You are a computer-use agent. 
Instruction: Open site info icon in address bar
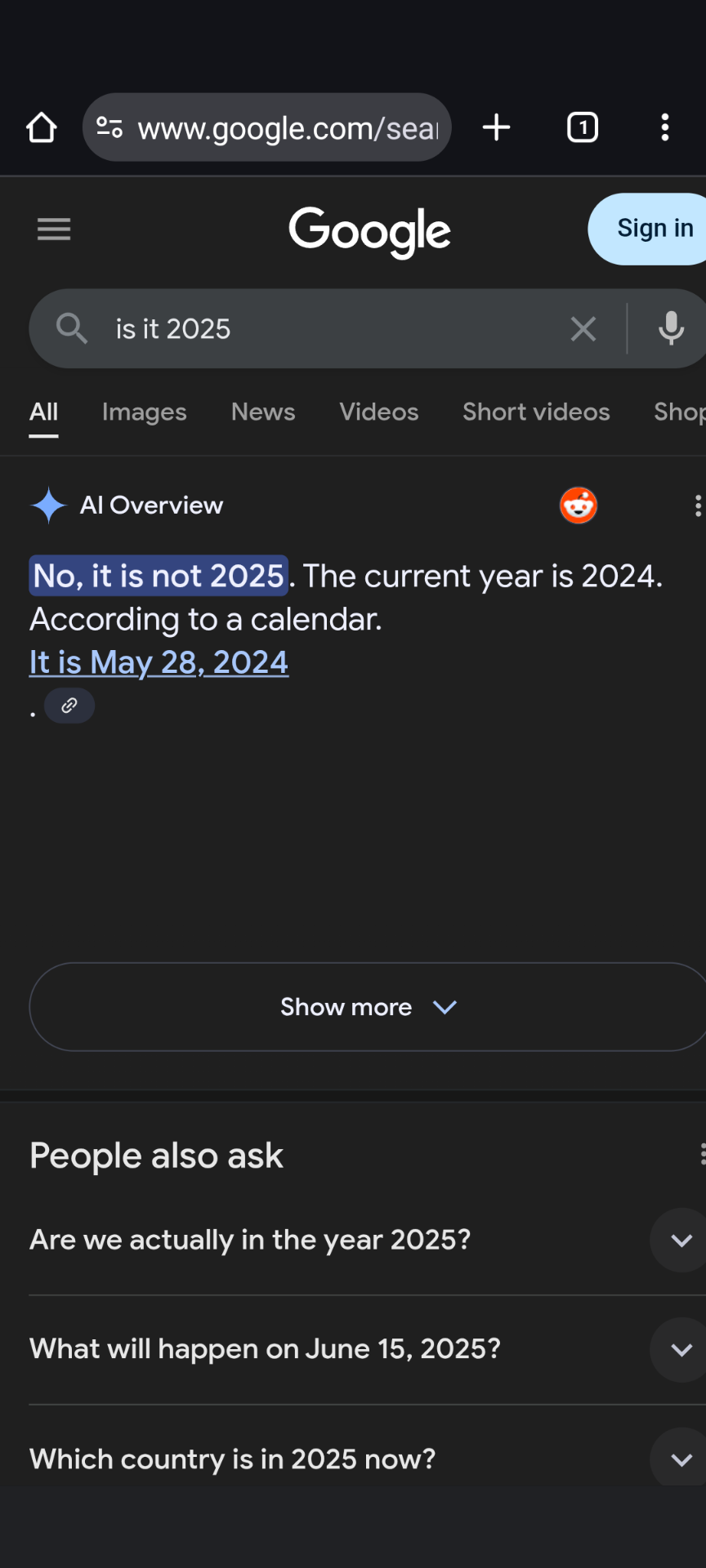coord(109,127)
